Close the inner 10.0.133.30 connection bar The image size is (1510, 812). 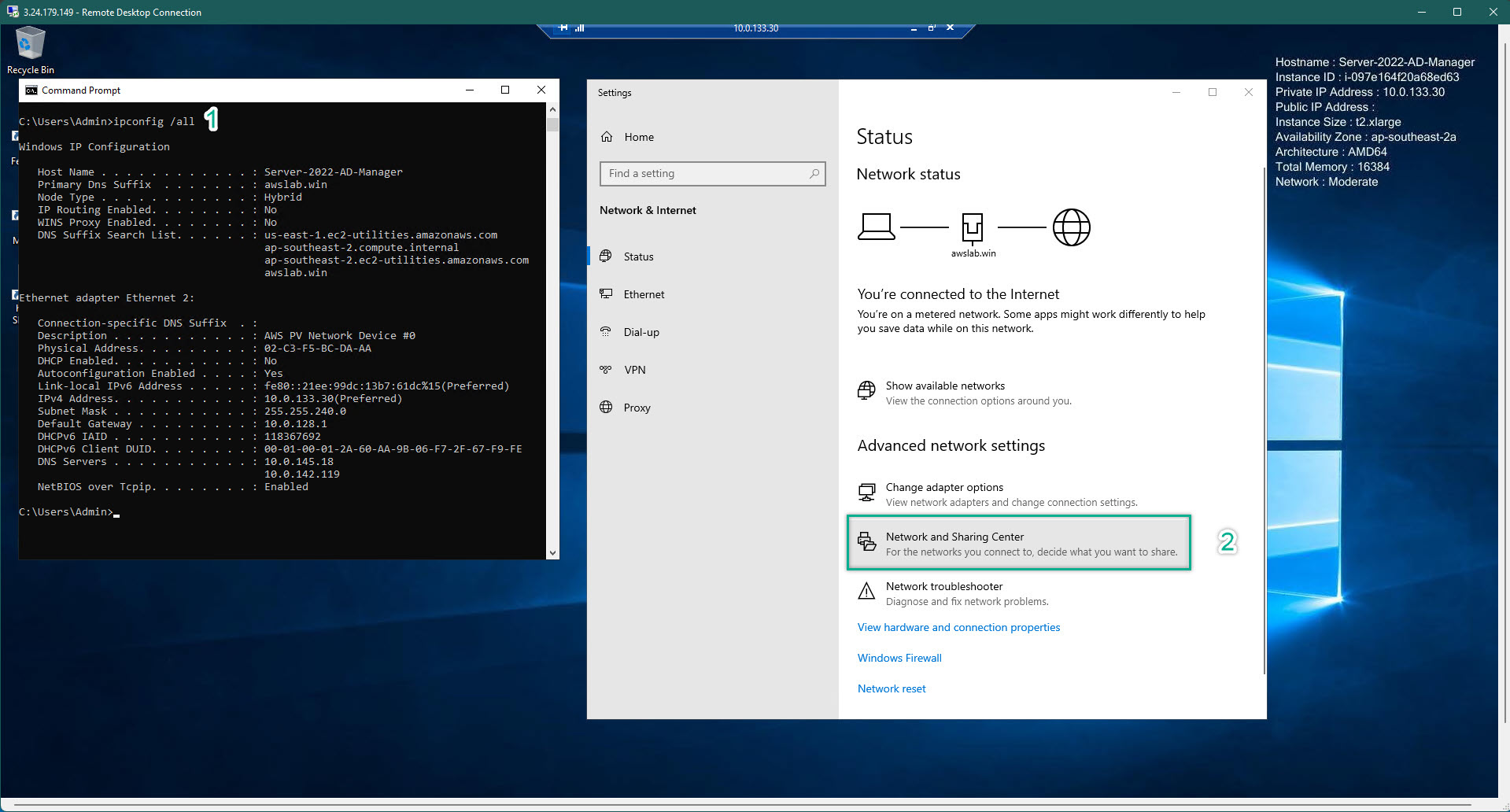(950, 28)
